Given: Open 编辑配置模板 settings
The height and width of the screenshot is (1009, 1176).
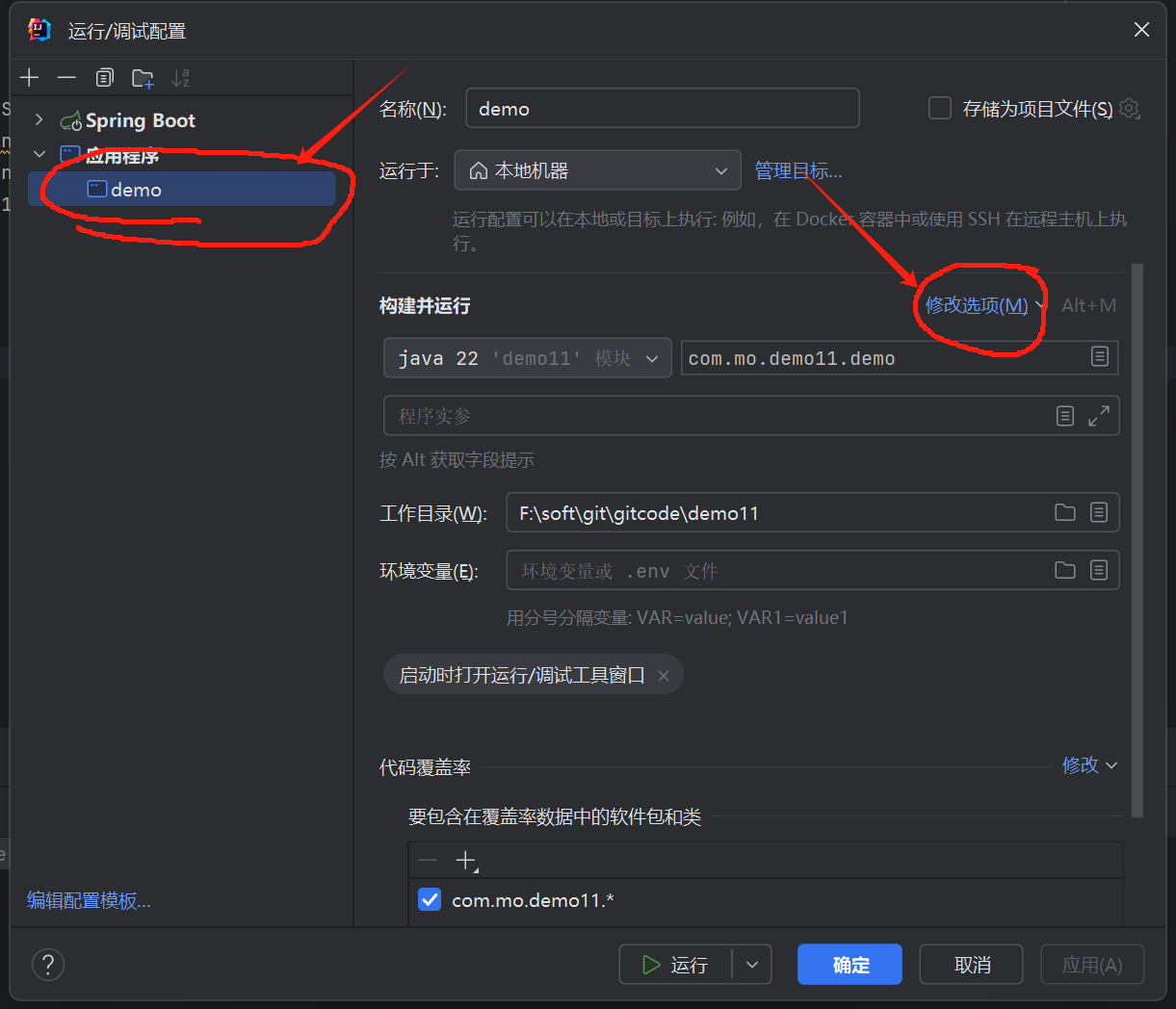Looking at the screenshot, I should click(90, 900).
